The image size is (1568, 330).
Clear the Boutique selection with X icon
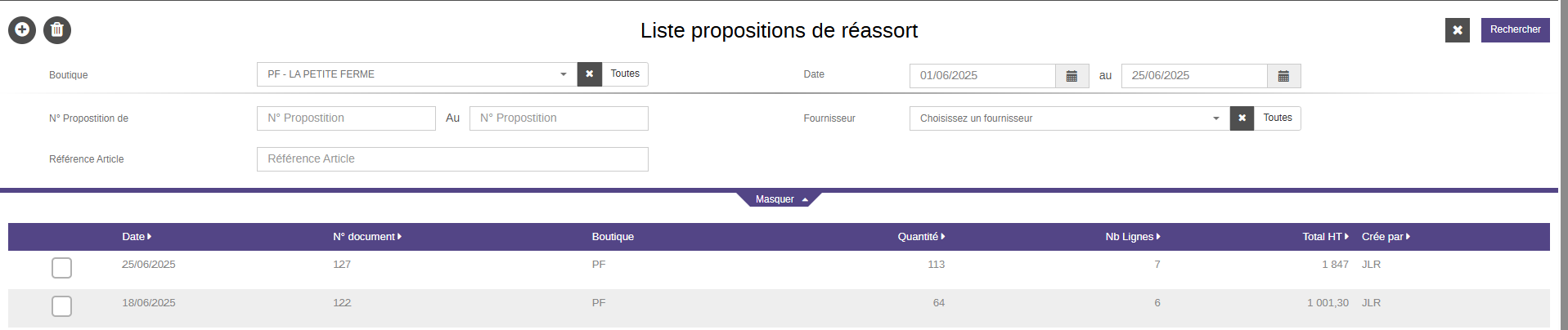tap(589, 74)
